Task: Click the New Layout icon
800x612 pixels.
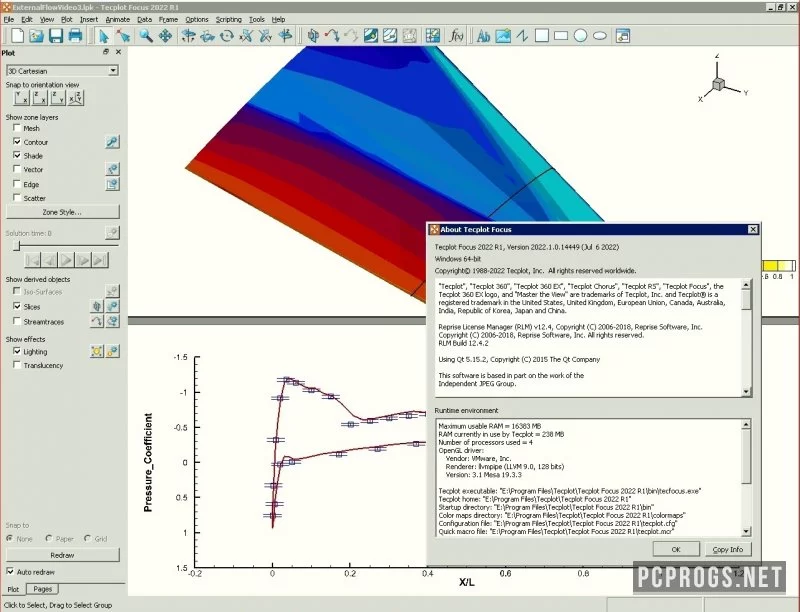Action: [x=18, y=36]
